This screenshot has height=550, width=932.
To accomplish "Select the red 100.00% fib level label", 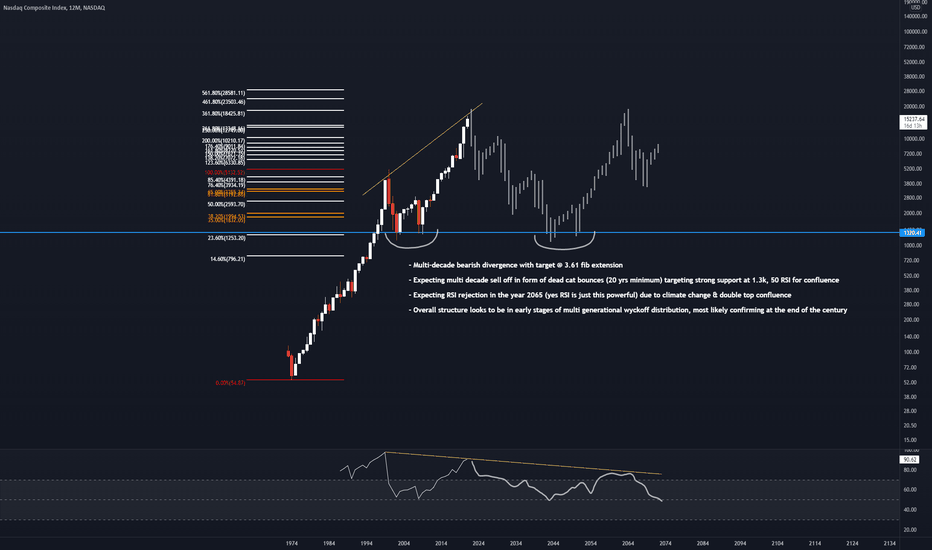I will (225, 172).
